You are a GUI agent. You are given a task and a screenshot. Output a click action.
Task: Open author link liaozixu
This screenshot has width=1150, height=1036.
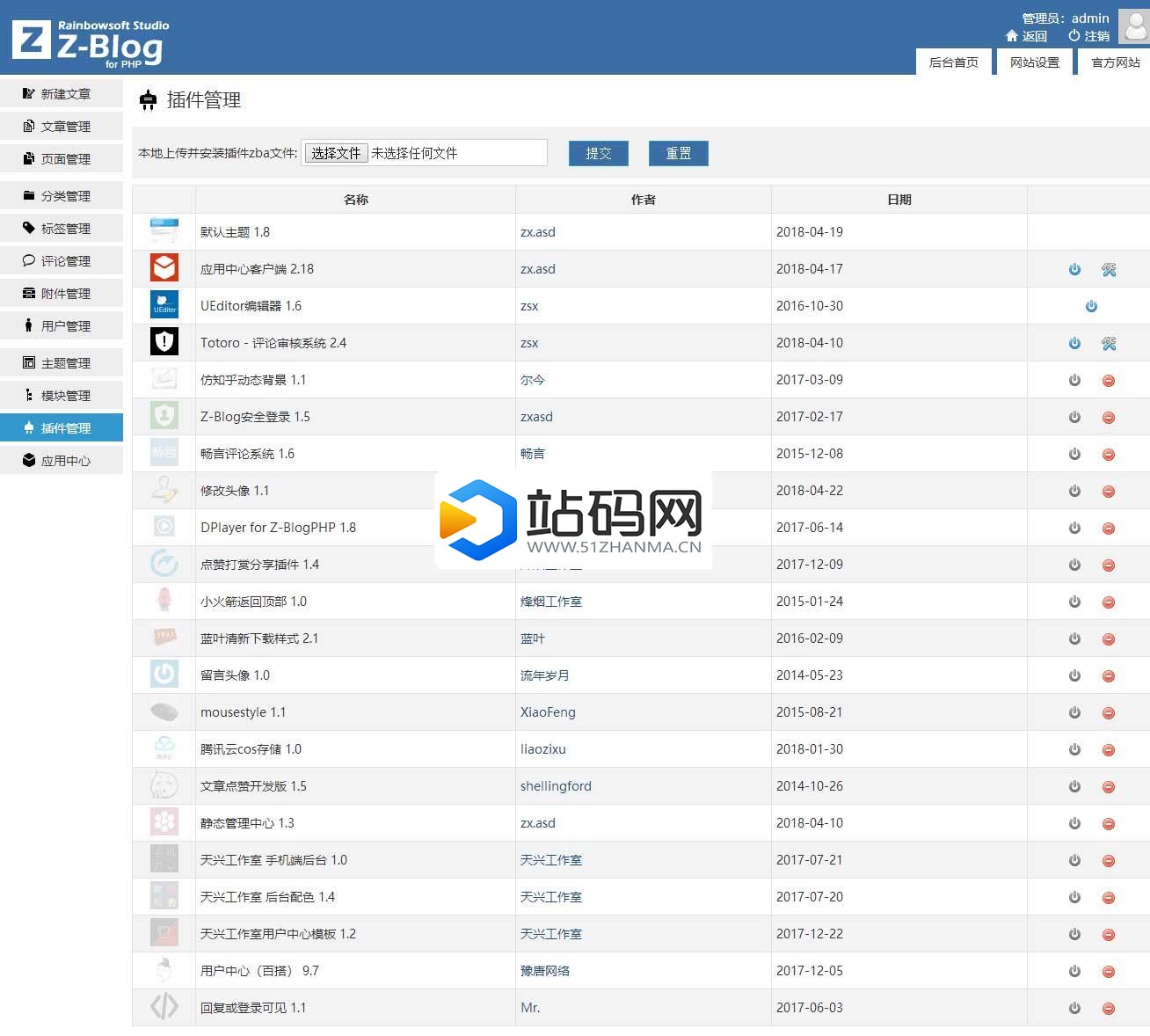[543, 749]
